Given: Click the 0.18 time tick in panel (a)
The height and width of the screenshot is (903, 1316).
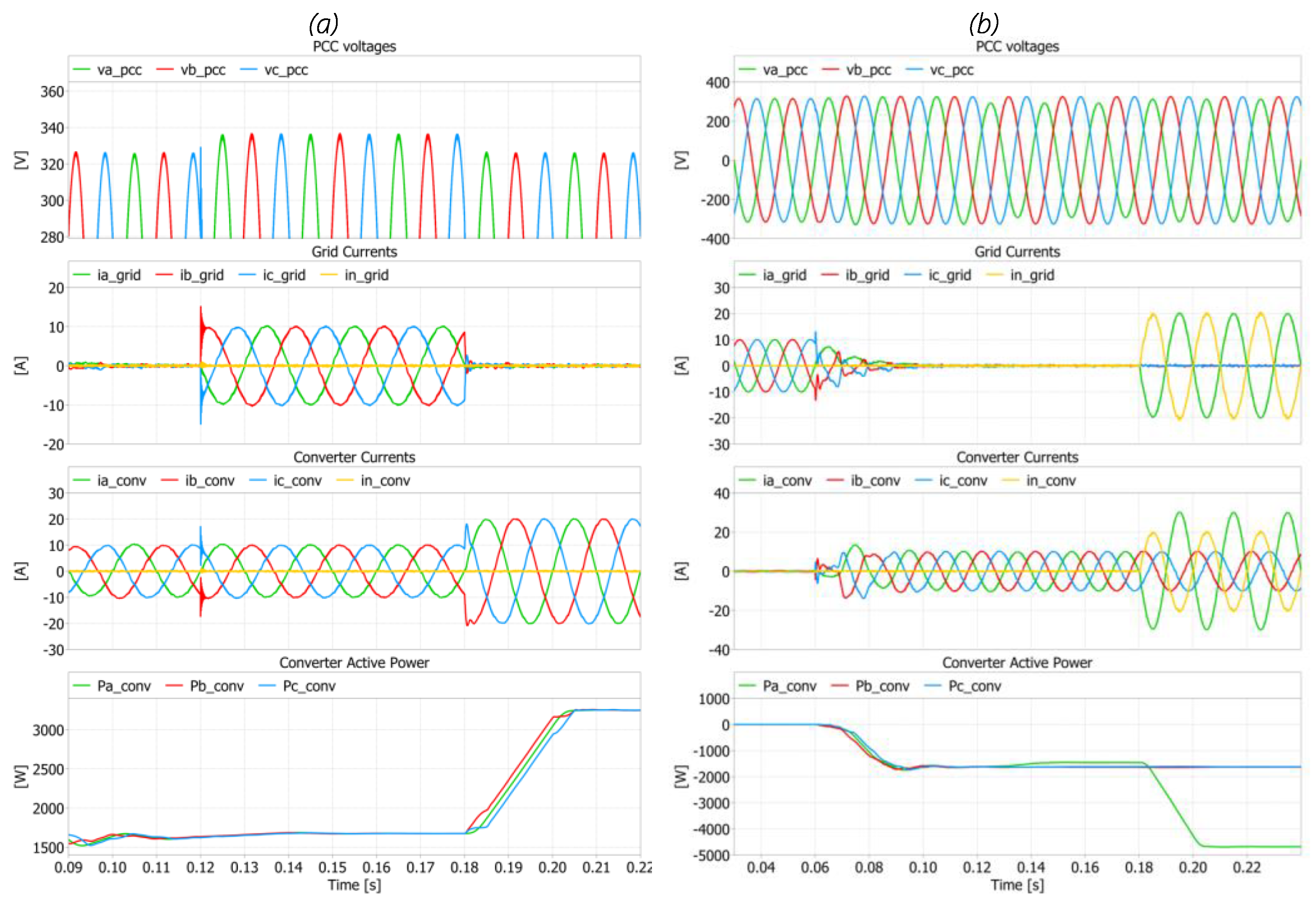Looking at the screenshot, I should point(465,868).
